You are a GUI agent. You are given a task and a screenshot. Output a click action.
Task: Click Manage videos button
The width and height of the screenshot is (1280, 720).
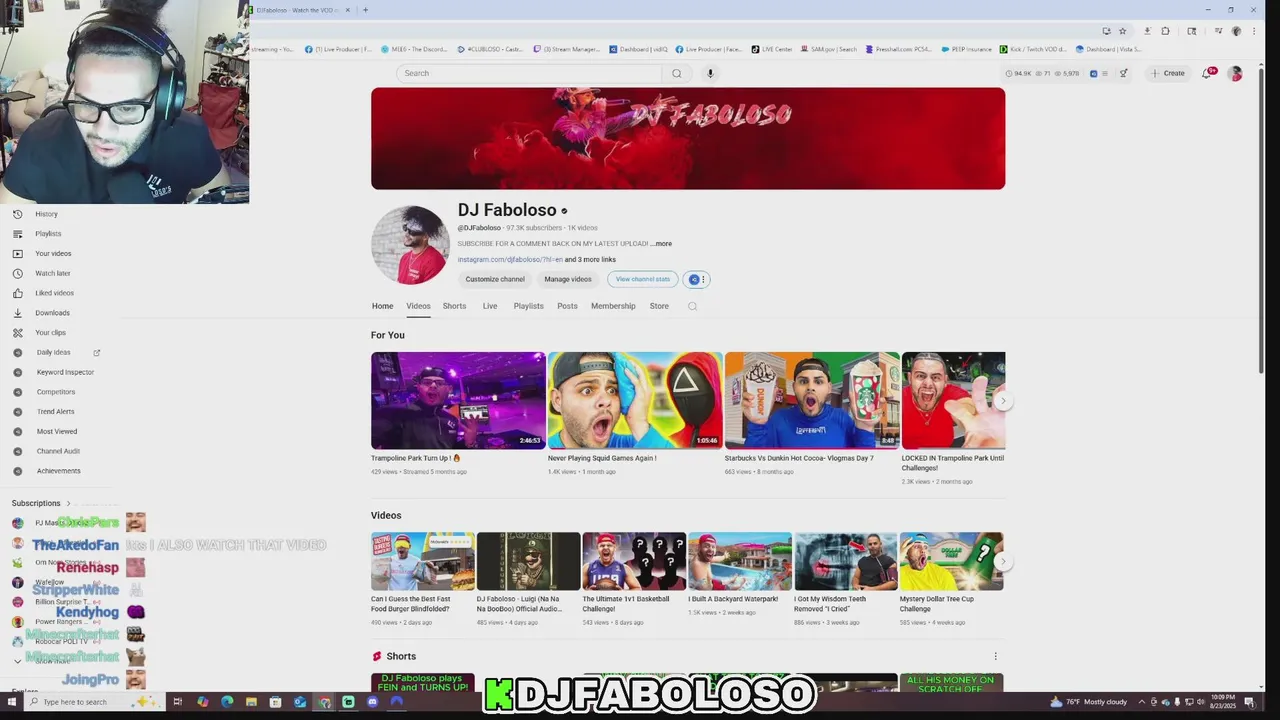point(568,280)
